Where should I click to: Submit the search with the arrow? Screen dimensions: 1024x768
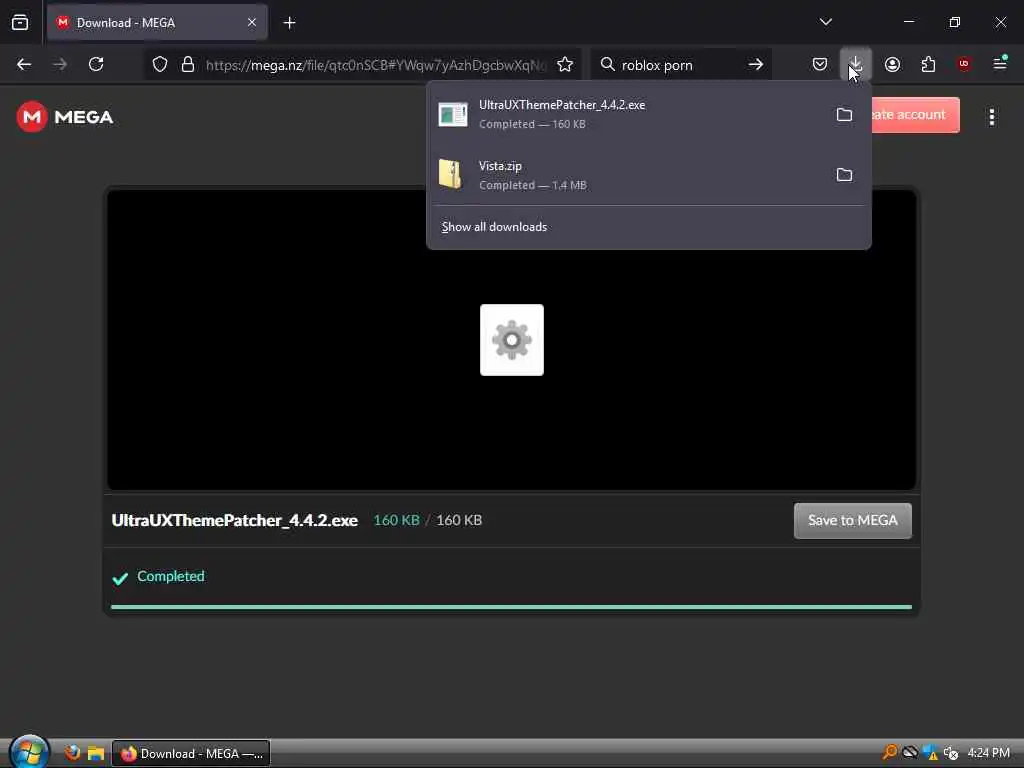click(x=756, y=64)
